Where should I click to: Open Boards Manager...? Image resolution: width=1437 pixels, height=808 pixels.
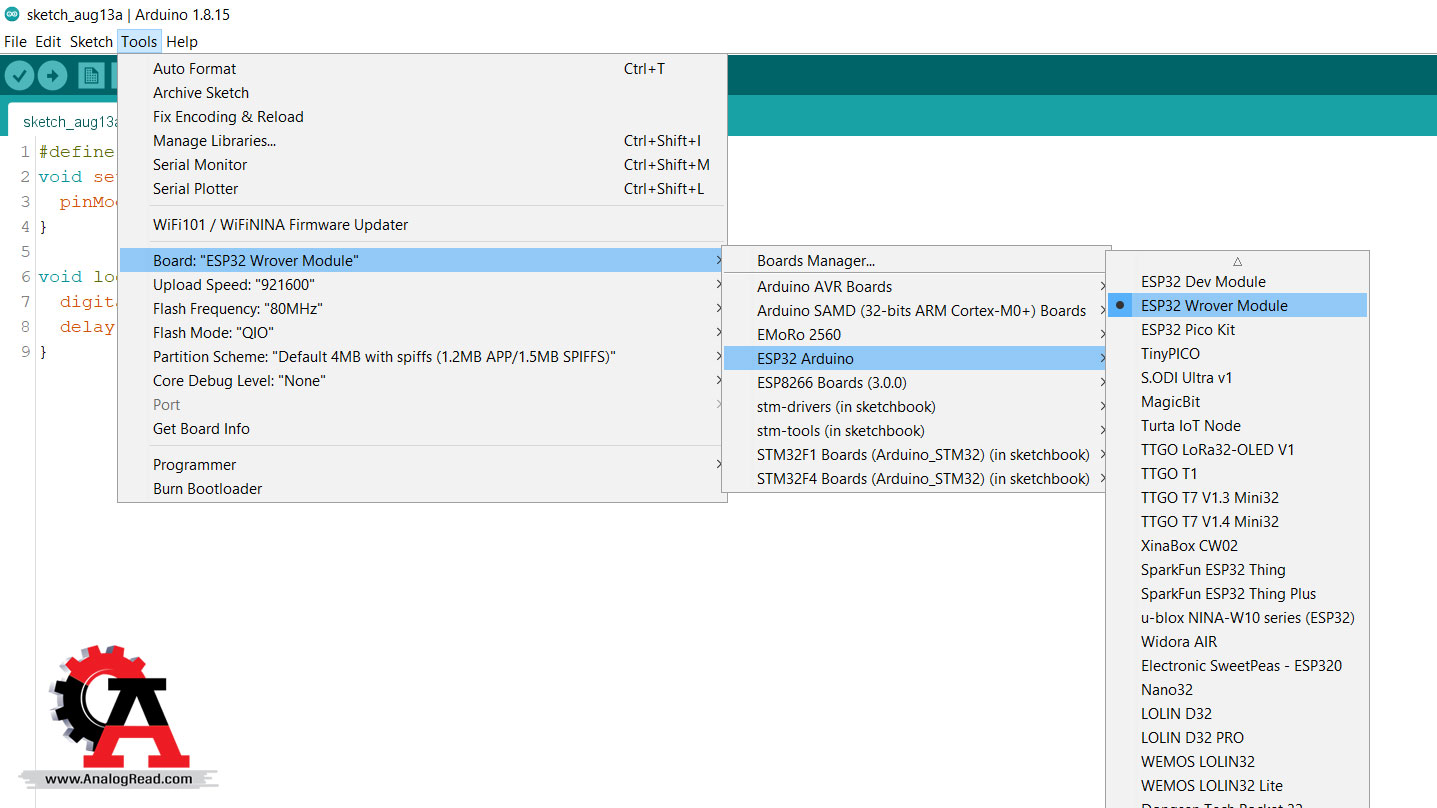point(916,261)
